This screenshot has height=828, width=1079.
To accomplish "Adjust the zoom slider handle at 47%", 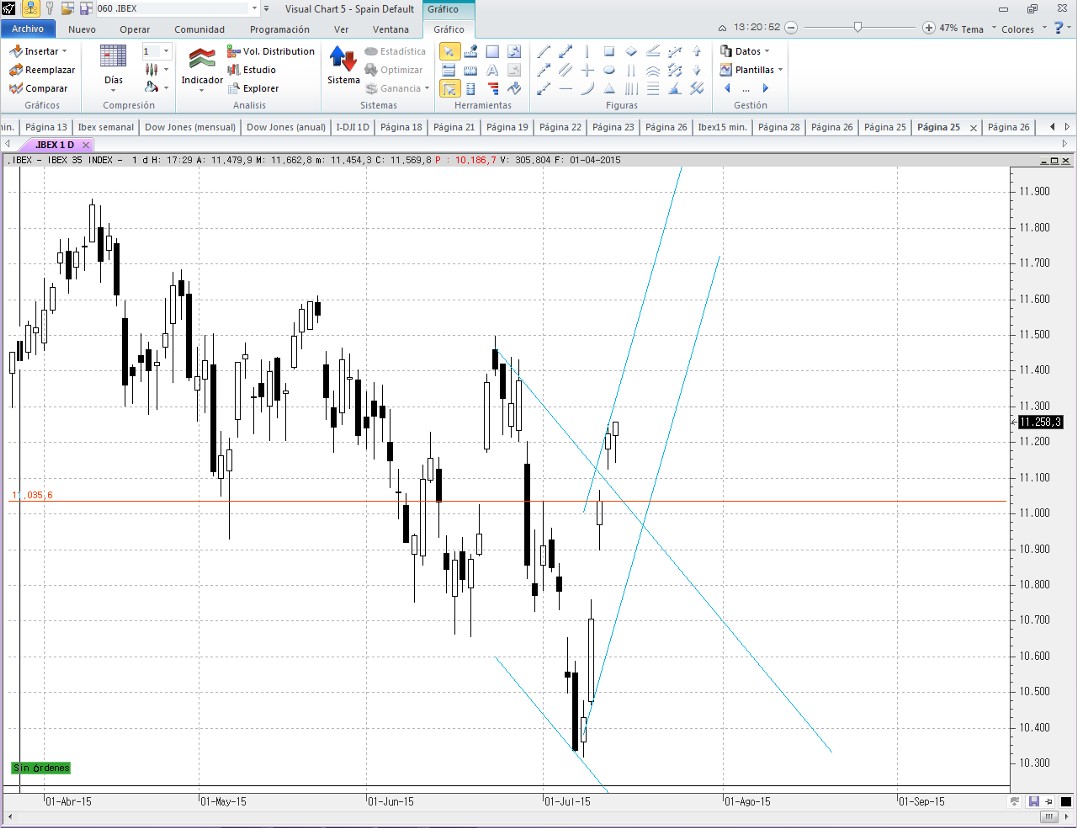I will coord(857,28).
